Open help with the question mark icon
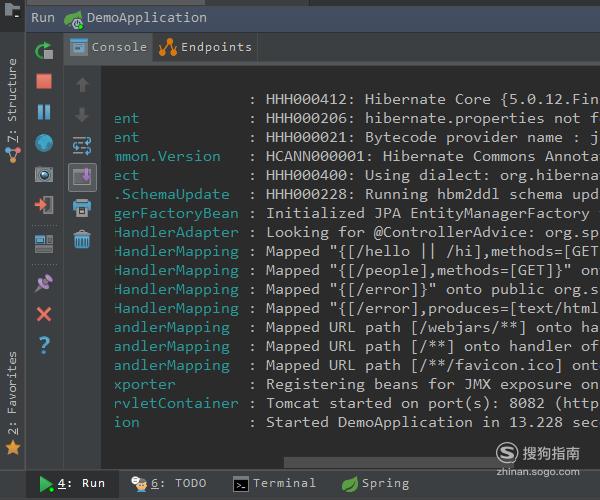 [44, 345]
